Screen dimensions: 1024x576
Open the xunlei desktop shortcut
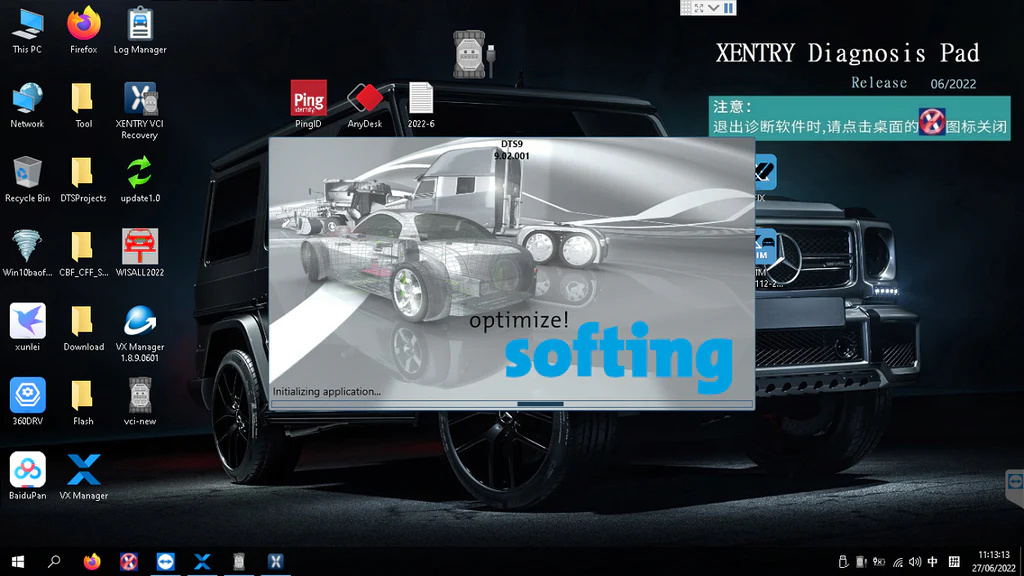point(27,328)
